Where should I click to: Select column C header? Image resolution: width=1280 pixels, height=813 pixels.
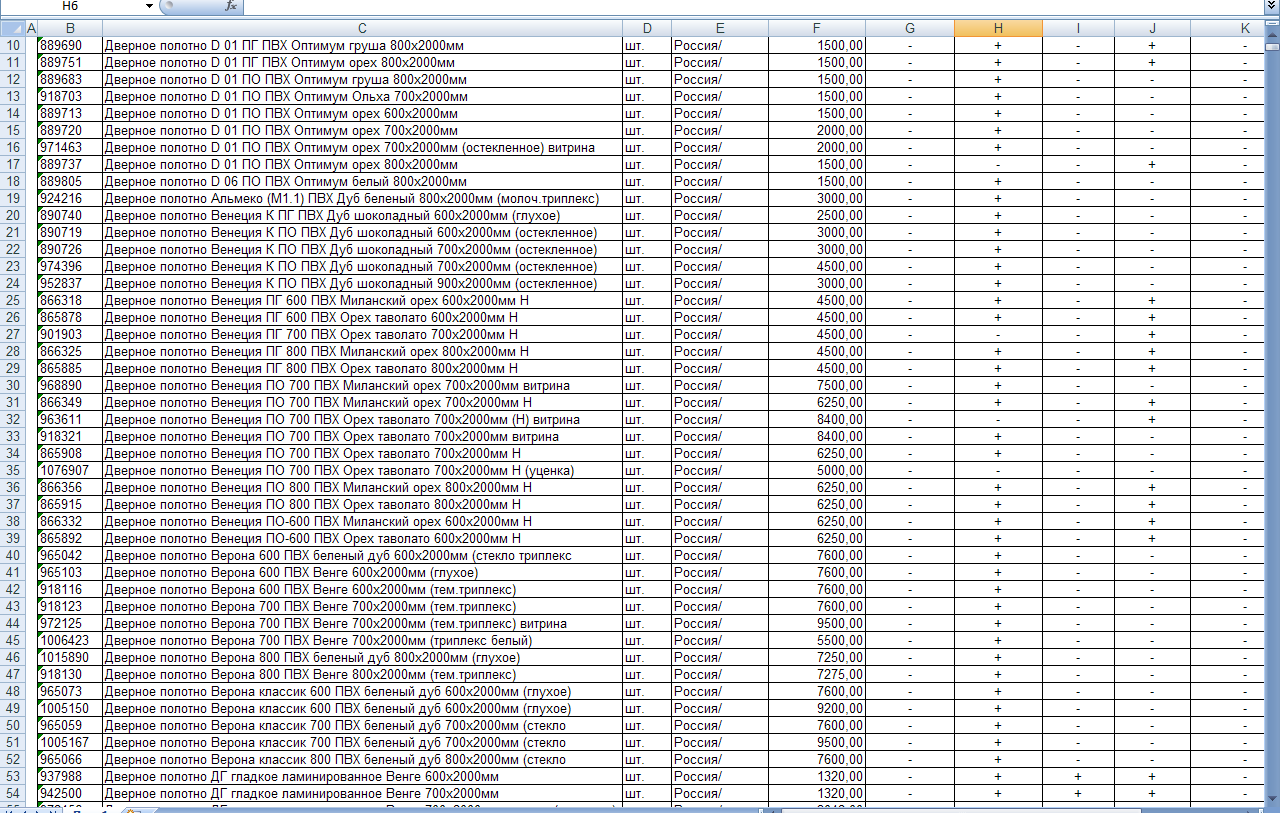[x=362, y=28]
